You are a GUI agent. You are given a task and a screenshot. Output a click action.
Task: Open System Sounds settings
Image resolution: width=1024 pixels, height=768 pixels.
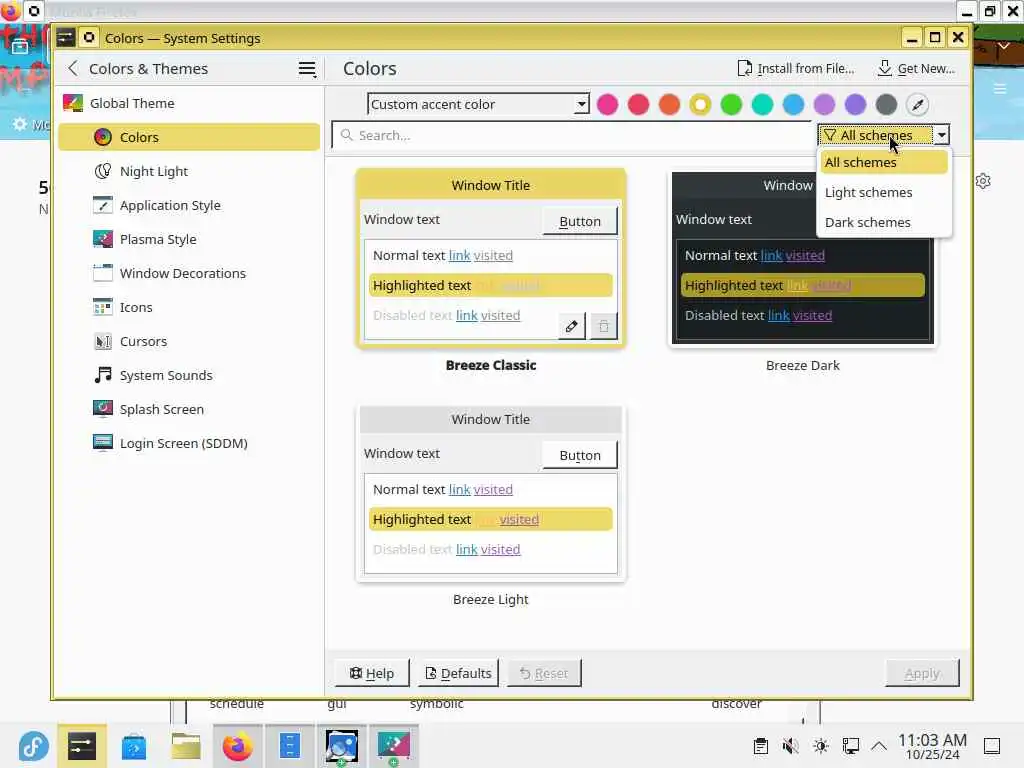click(x=189, y=375)
